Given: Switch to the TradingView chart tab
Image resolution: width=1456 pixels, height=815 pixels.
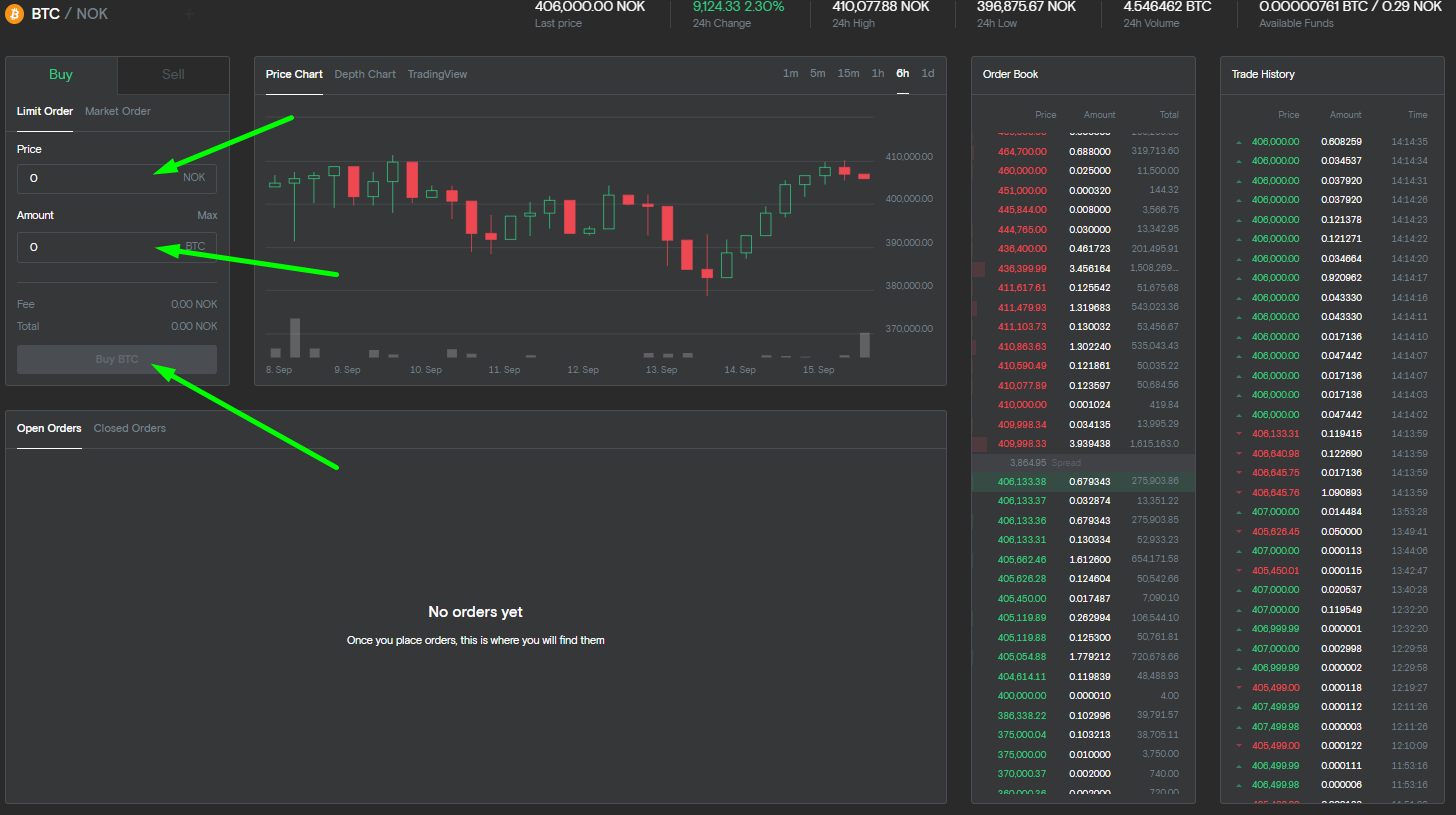Looking at the screenshot, I should click(437, 74).
